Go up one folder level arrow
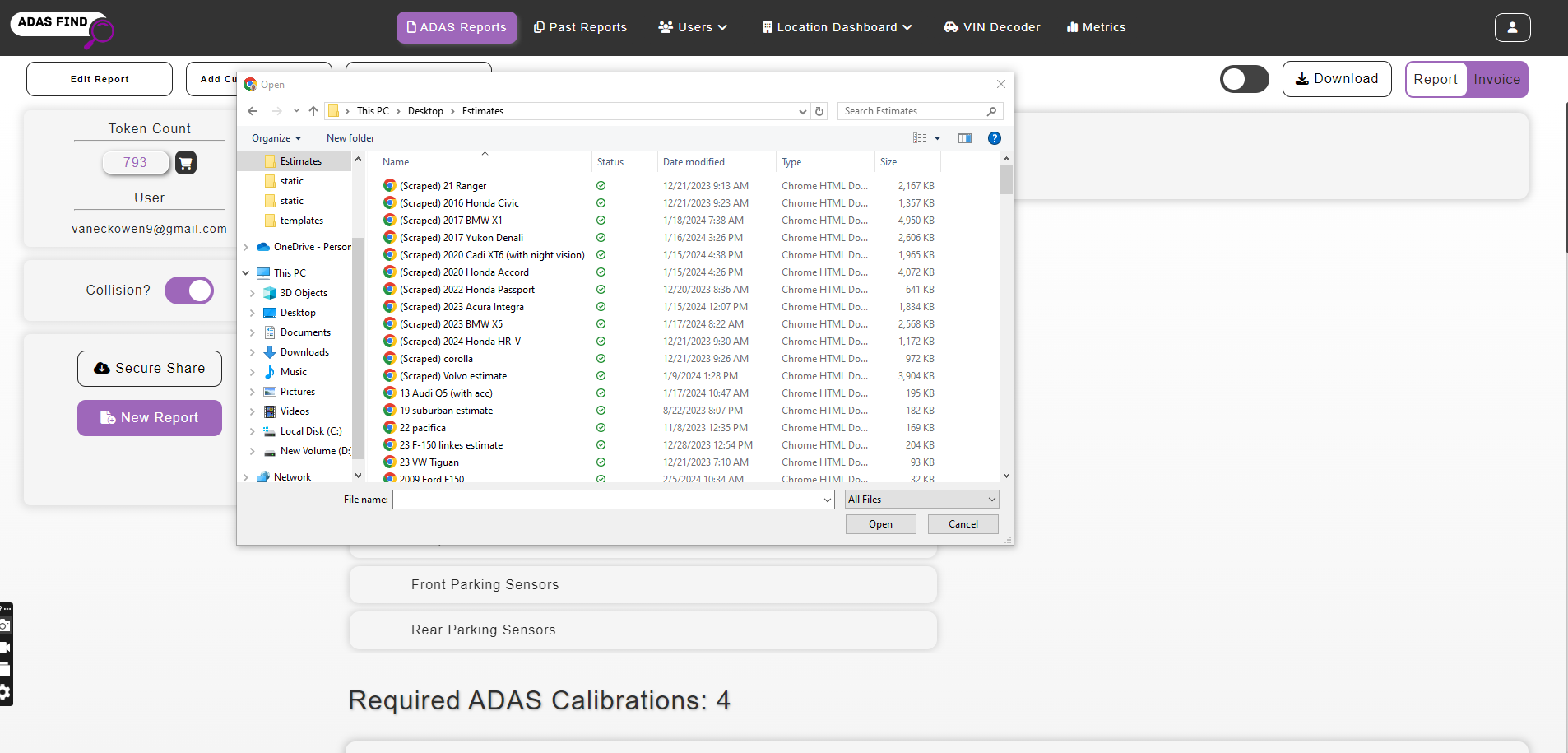This screenshot has width=1568, height=753. [x=313, y=111]
